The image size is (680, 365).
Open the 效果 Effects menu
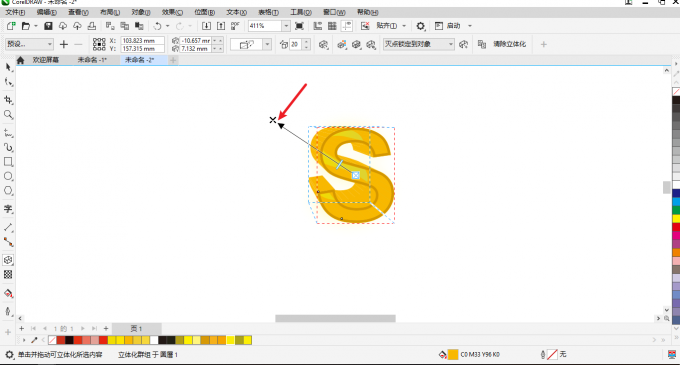(172, 12)
